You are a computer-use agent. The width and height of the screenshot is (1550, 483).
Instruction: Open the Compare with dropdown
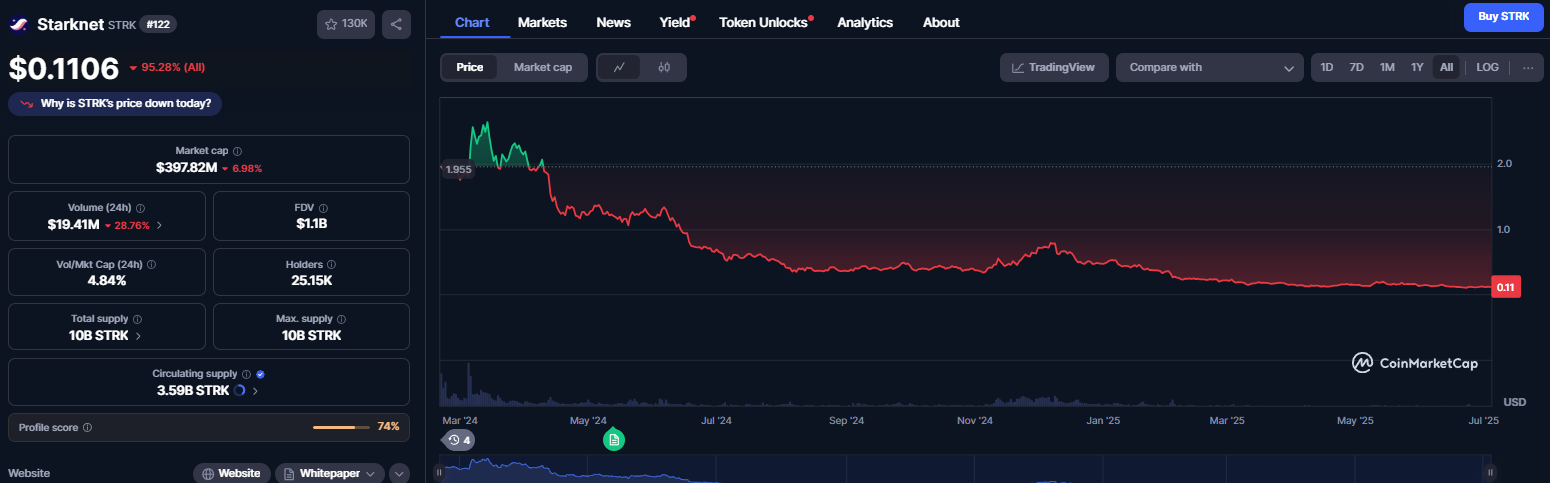point(1210,67)
